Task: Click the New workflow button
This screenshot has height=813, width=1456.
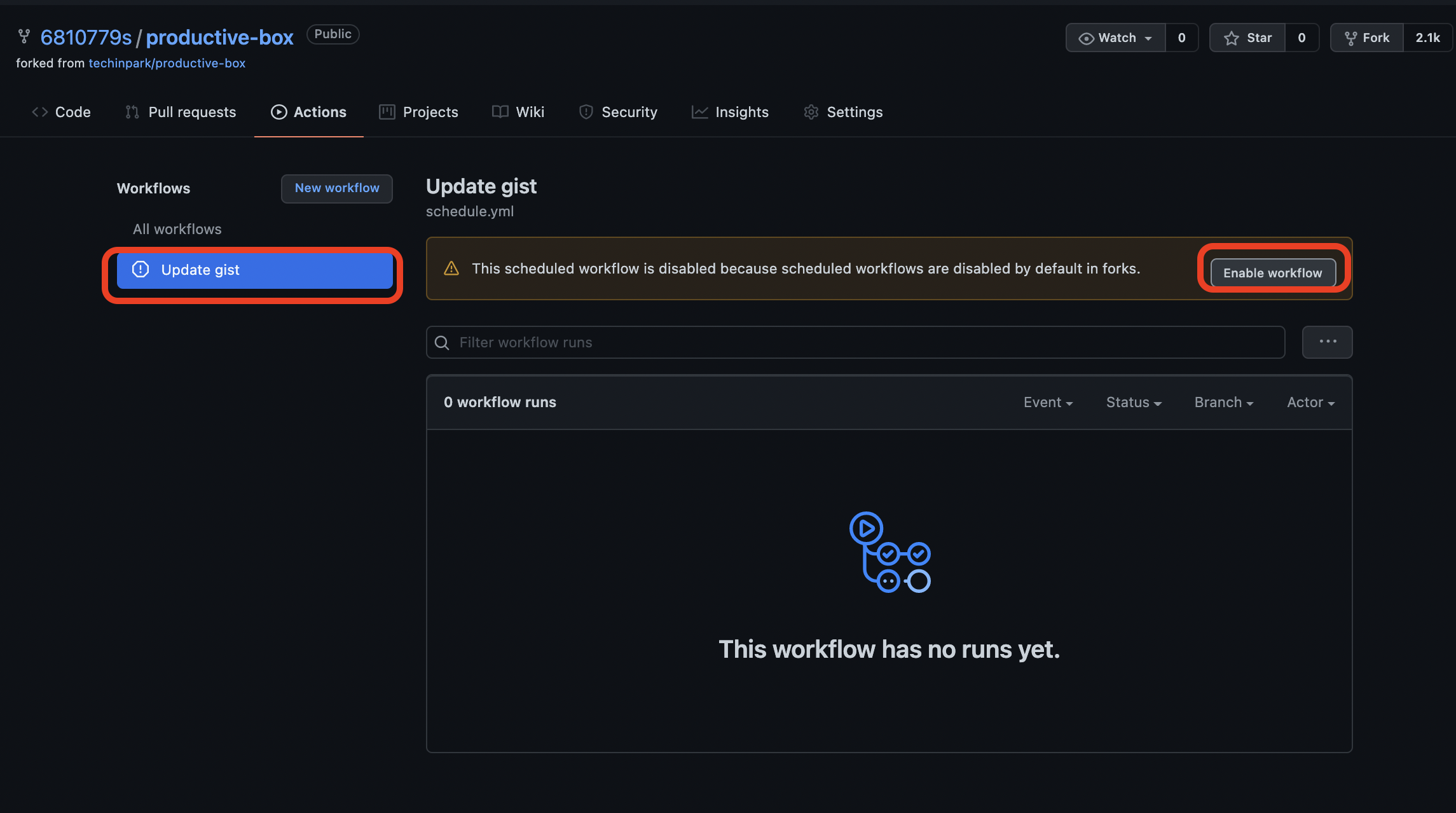Action: [x=337, y=188]
